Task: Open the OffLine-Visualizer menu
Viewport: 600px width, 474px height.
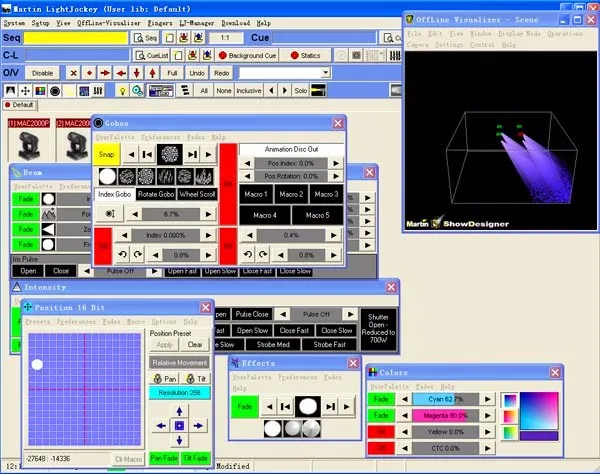Action: [109, 23]
